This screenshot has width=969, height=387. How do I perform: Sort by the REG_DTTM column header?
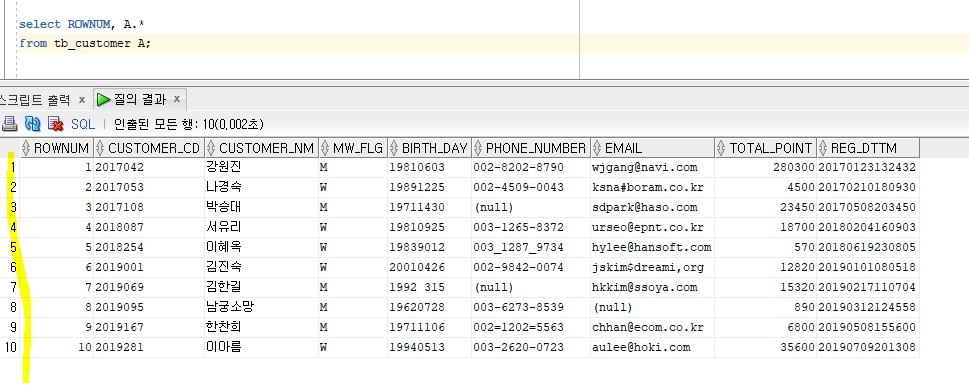868,148
